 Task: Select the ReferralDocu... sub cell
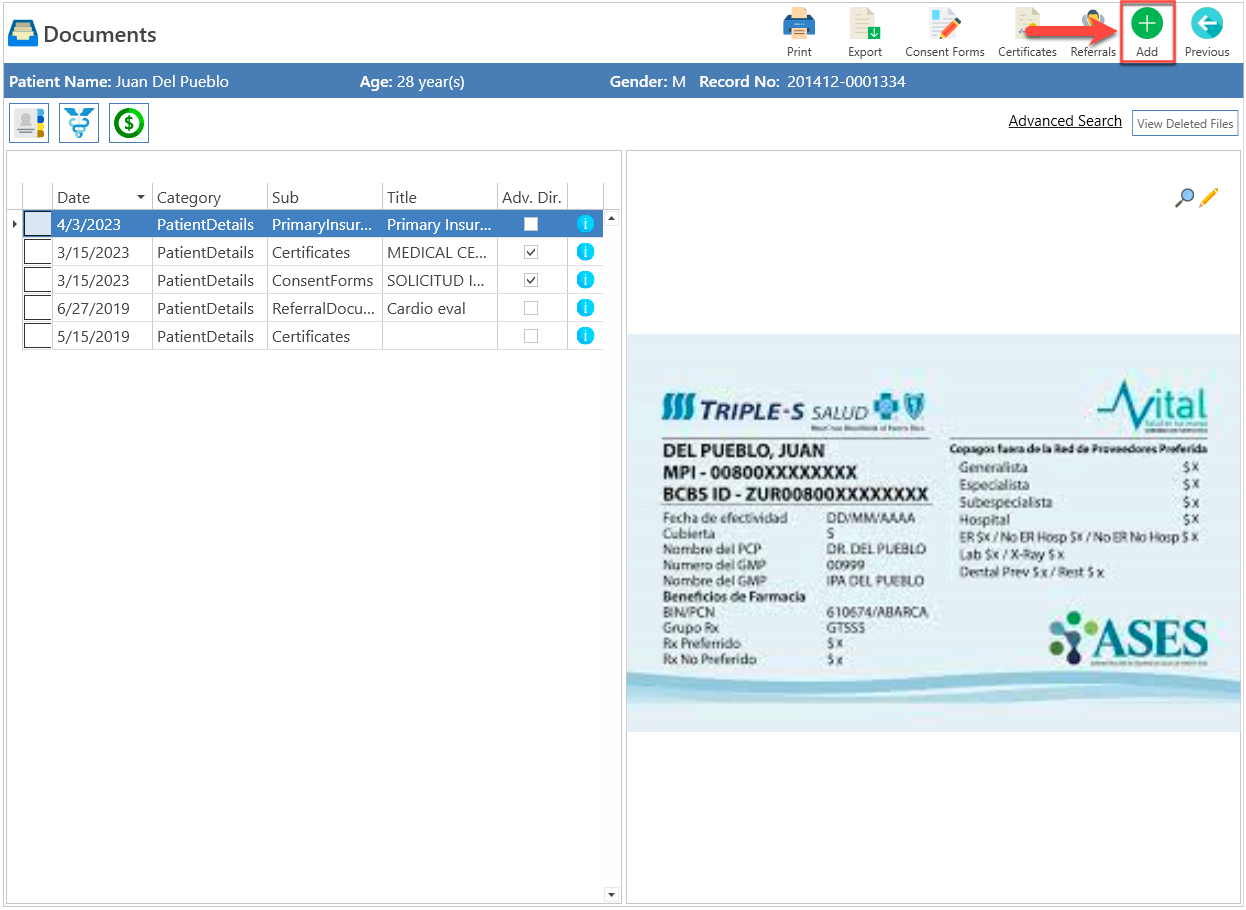[x=325, y=308]
